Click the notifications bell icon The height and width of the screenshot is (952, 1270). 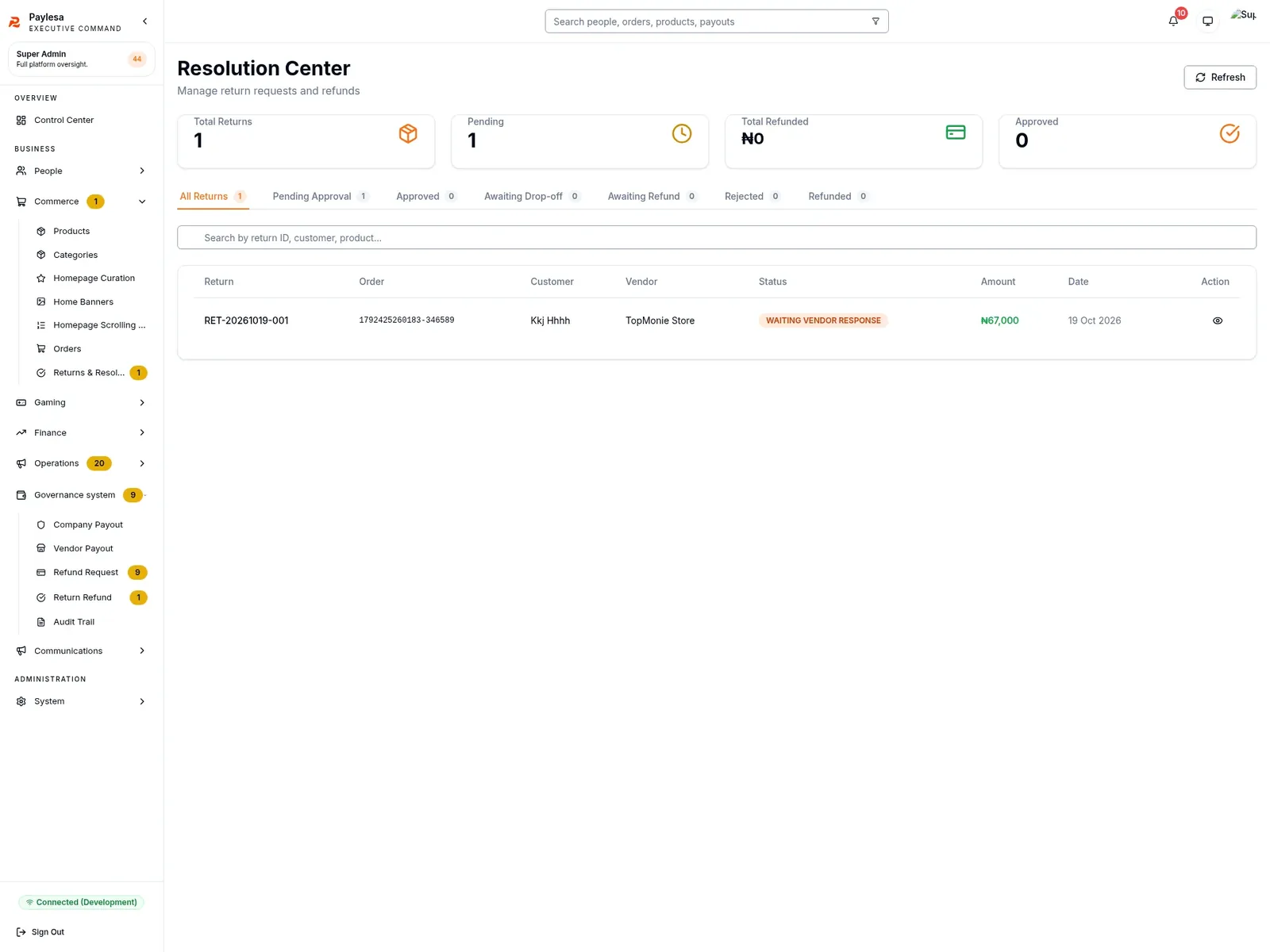pyautogui.click(x=1173, y=21)
